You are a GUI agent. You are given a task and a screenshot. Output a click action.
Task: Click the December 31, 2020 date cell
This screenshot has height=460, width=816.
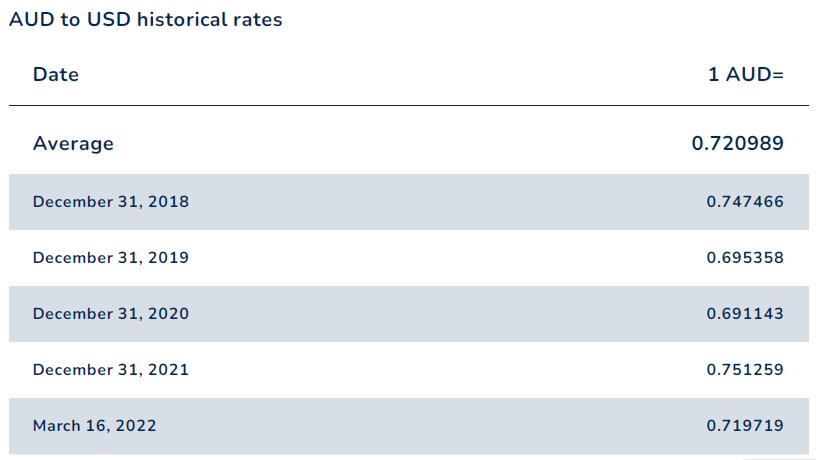[111, 314]
